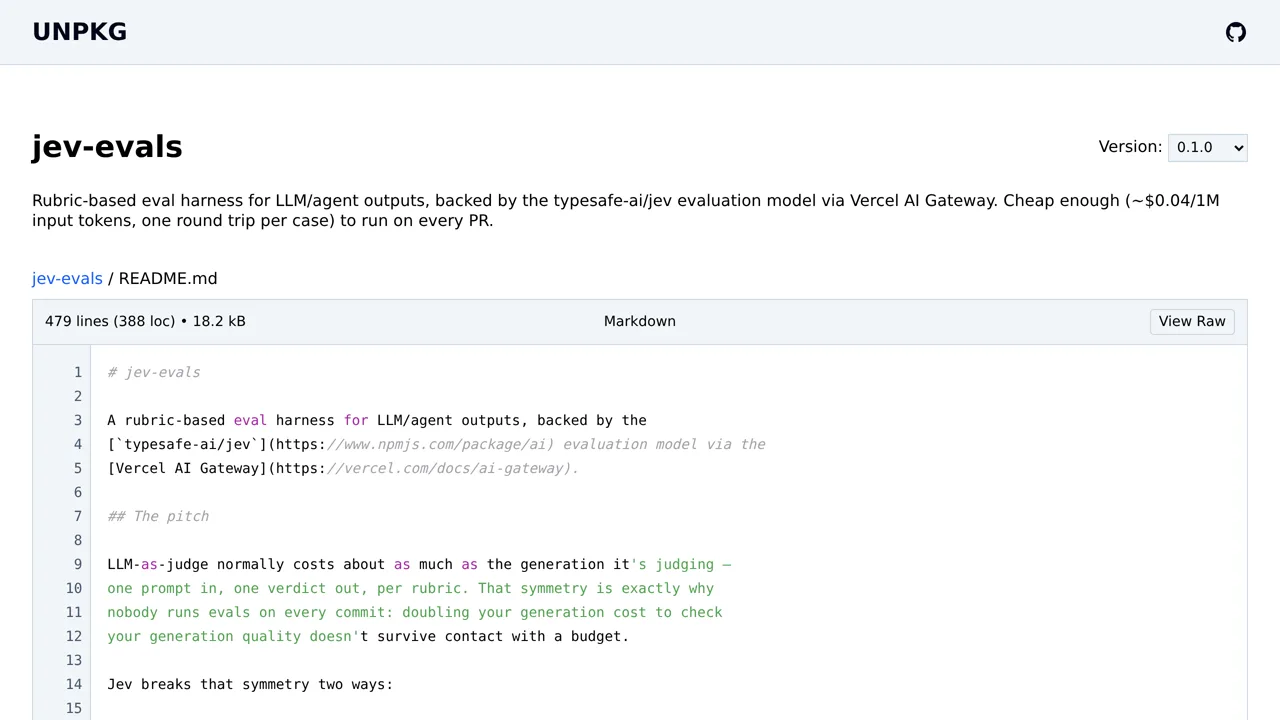Click line number 7
Screen dimensions: 1280x720
77,516
